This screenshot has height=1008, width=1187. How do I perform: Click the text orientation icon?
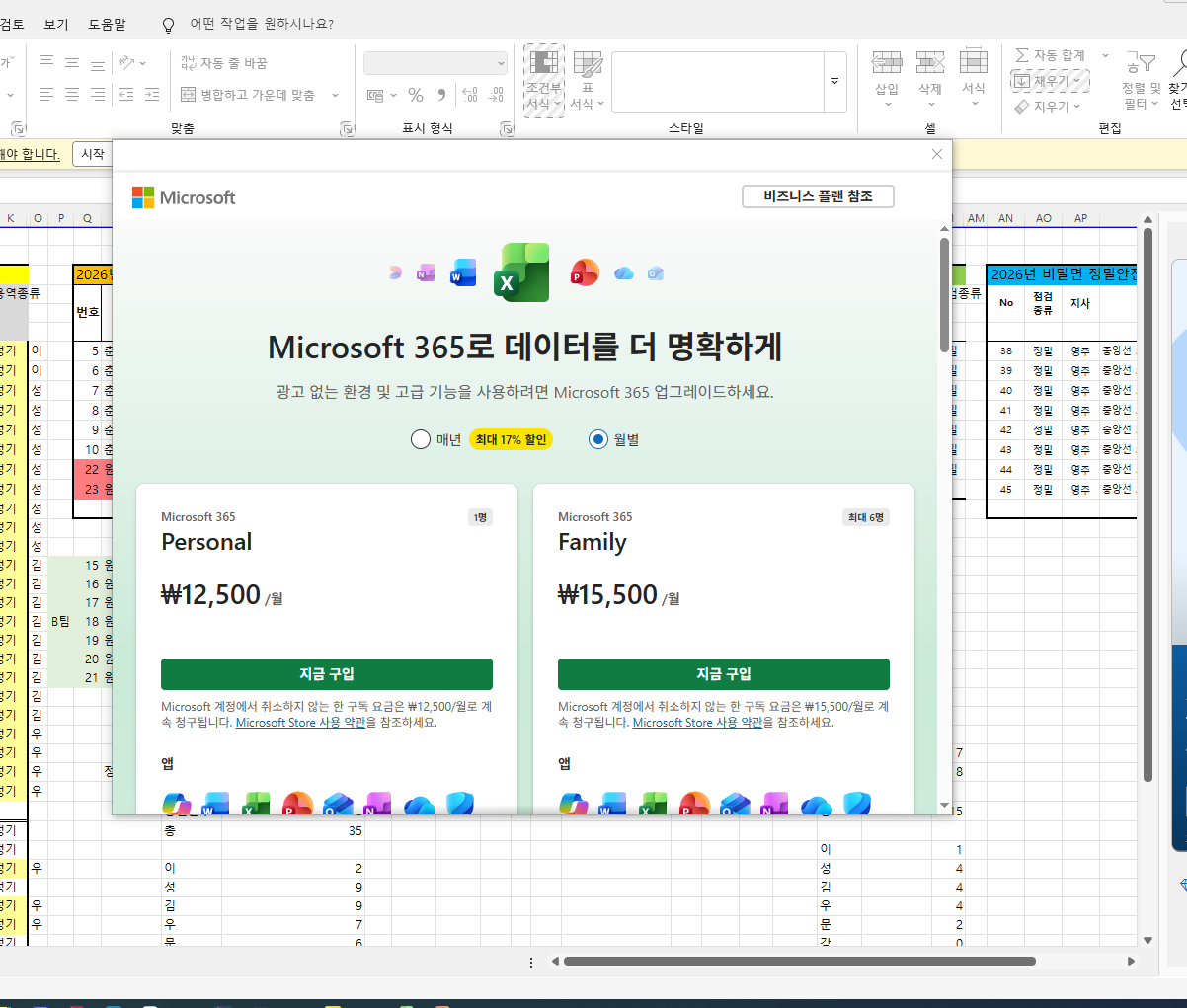[x=126, y=62]
